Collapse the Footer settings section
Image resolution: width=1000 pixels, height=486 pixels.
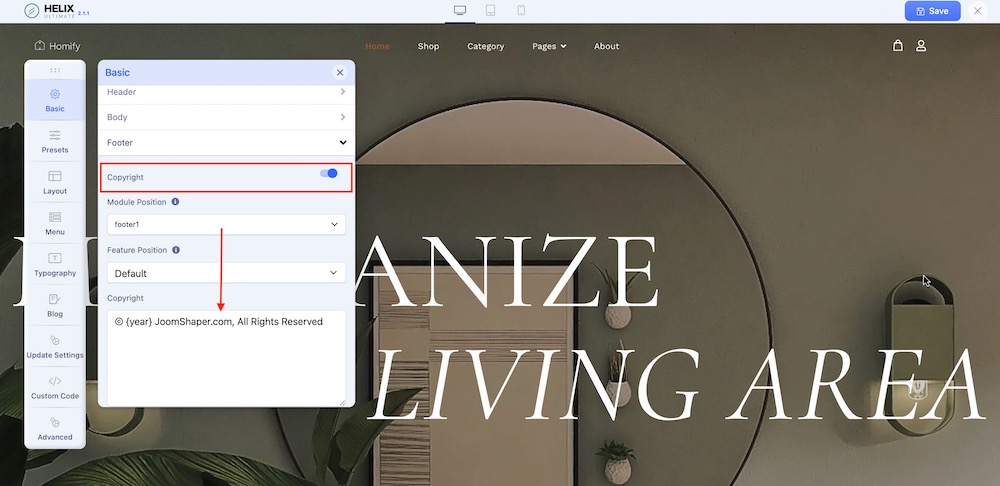click(226, 143)
